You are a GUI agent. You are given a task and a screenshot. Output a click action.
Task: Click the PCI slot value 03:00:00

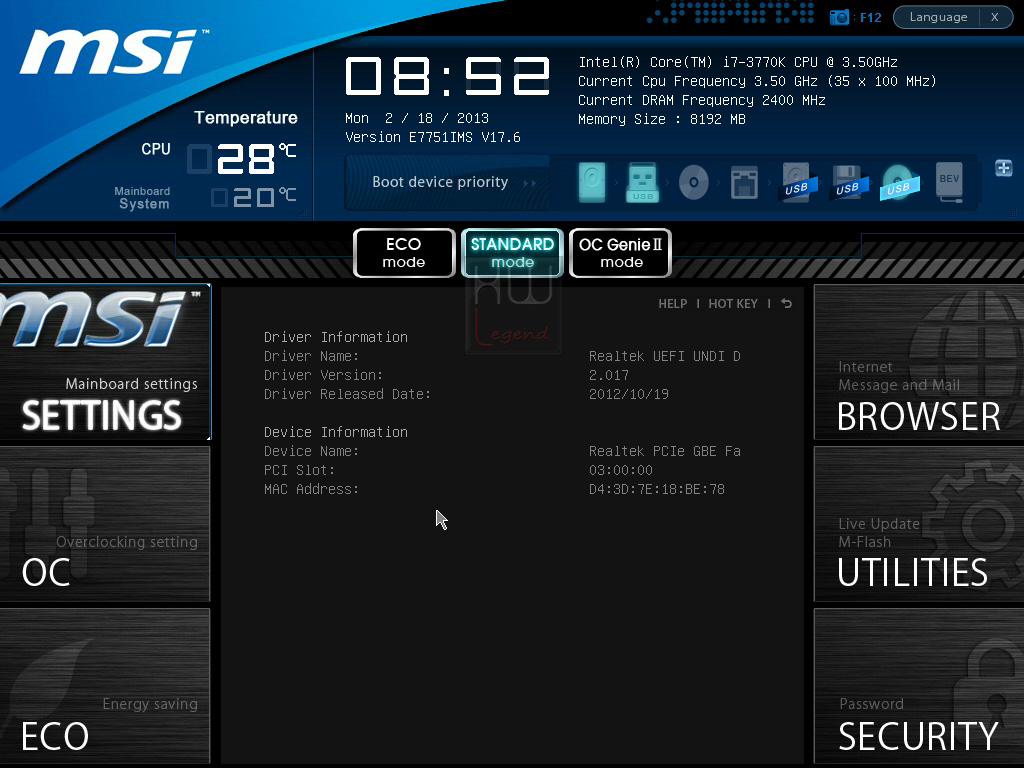[x=620, y=470]
